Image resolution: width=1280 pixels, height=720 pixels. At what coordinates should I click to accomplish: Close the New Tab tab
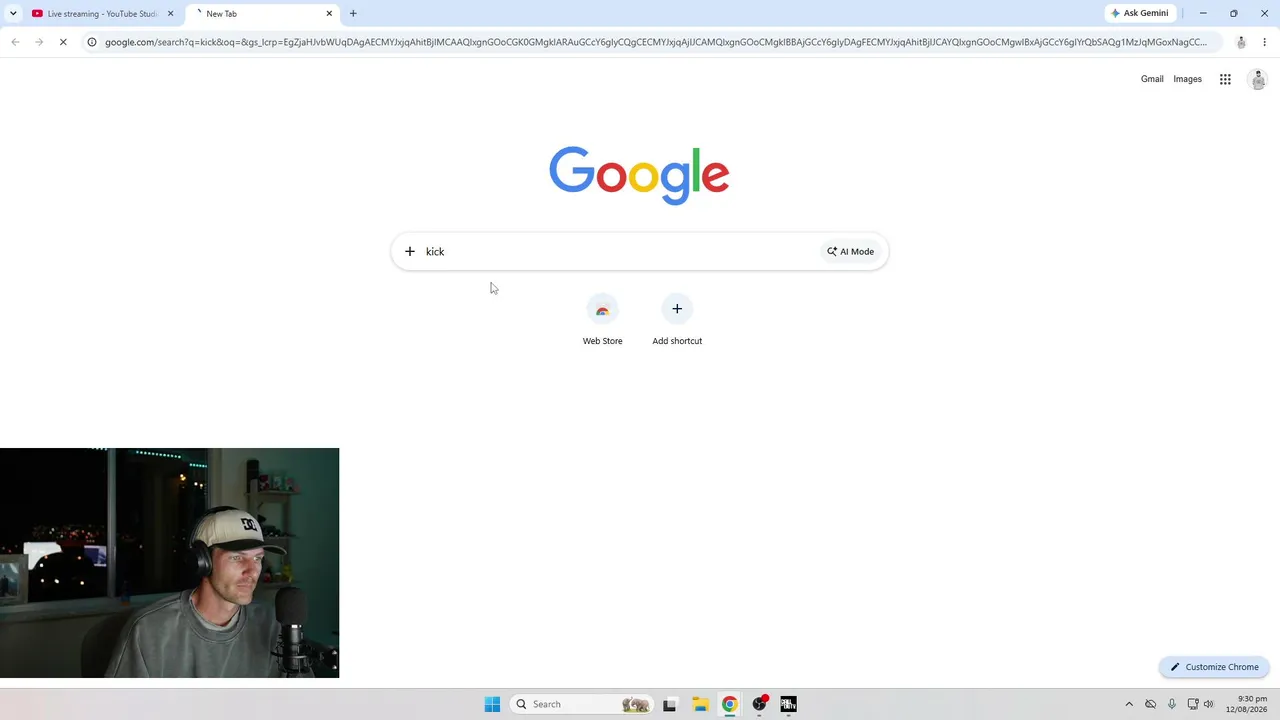(x=329, y=14)
